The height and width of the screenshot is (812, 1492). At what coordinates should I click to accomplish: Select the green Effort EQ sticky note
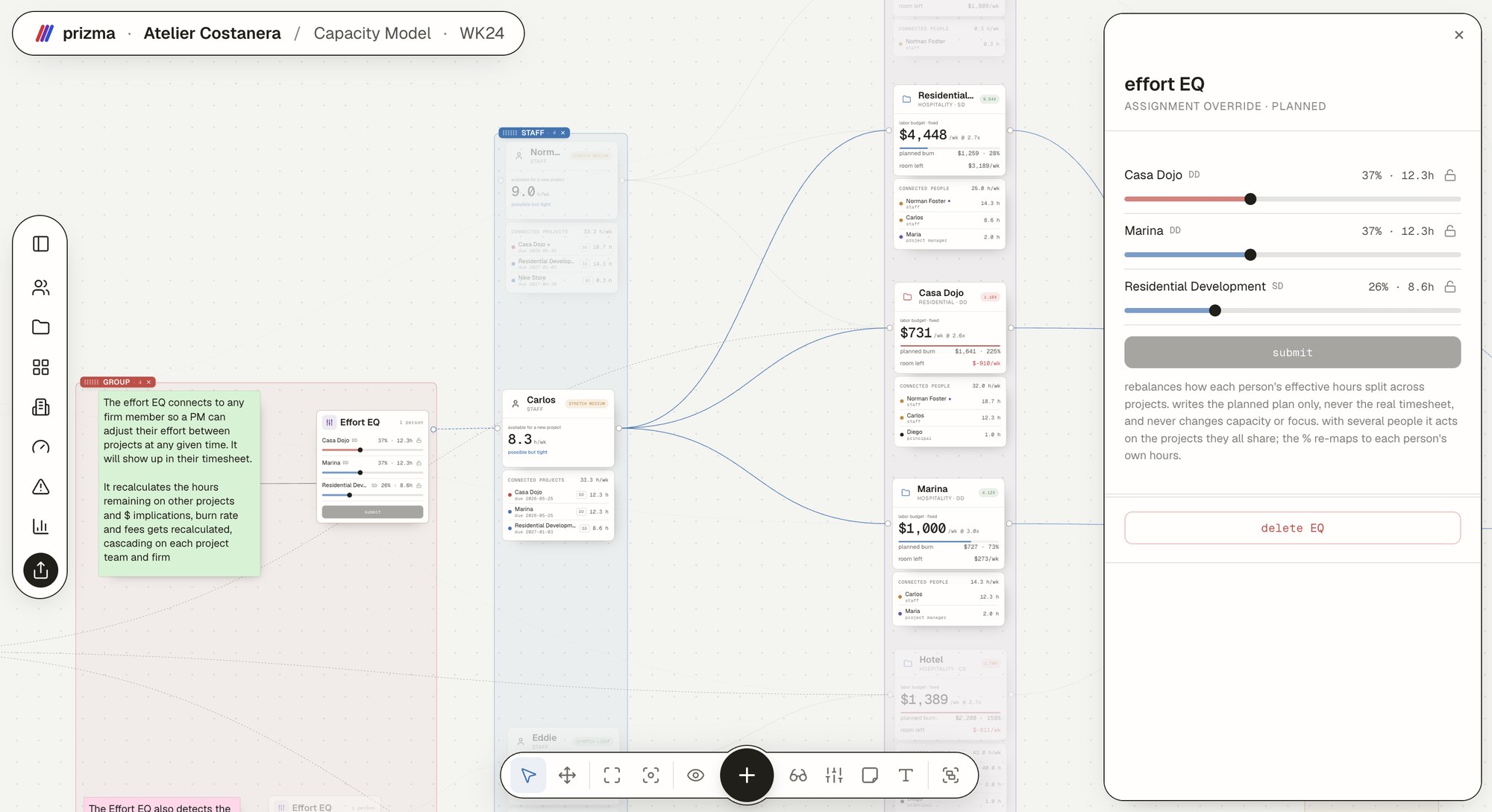tap(179, 483)
